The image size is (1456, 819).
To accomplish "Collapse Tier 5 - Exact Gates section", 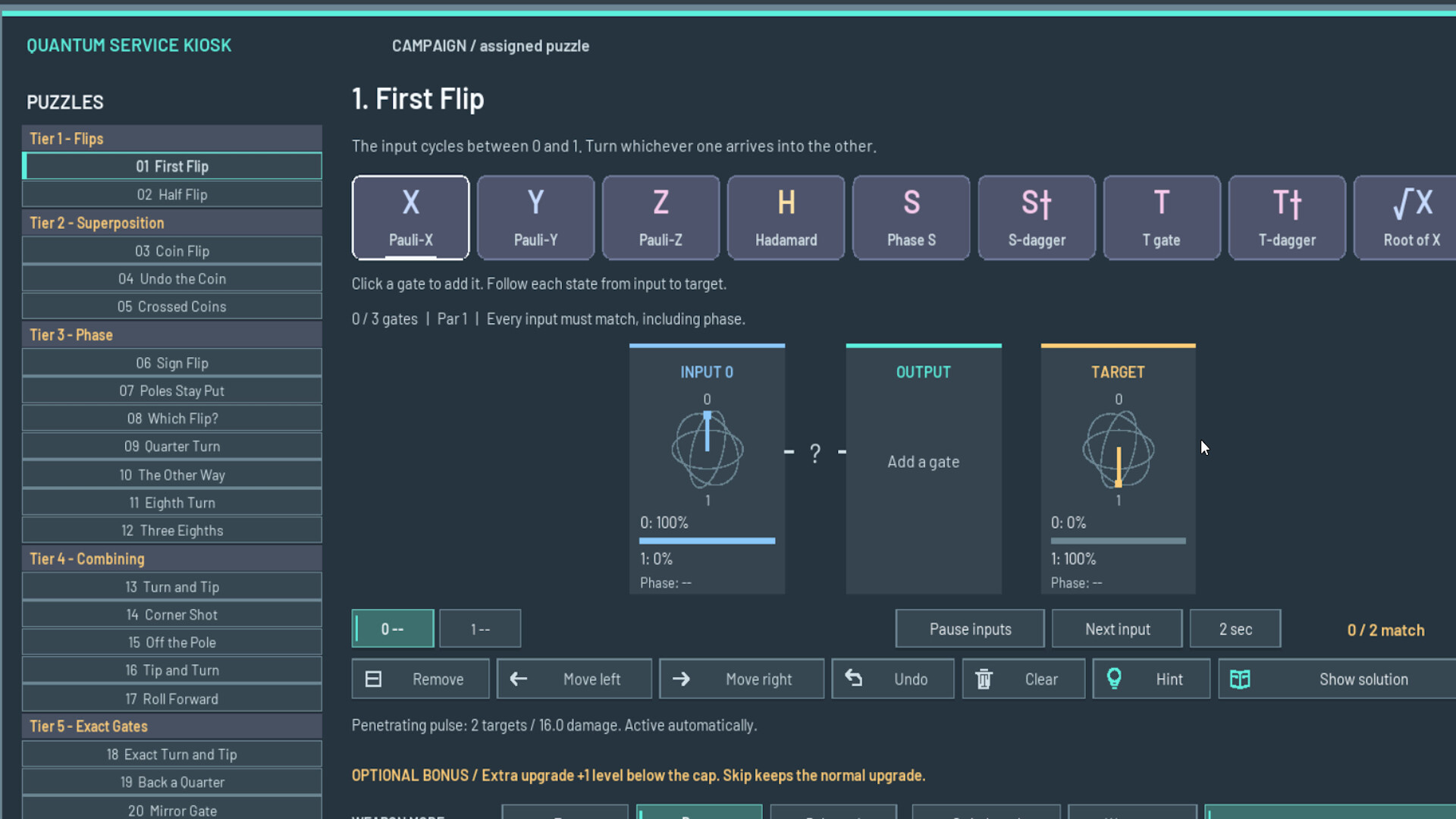I will click(172, 726).
